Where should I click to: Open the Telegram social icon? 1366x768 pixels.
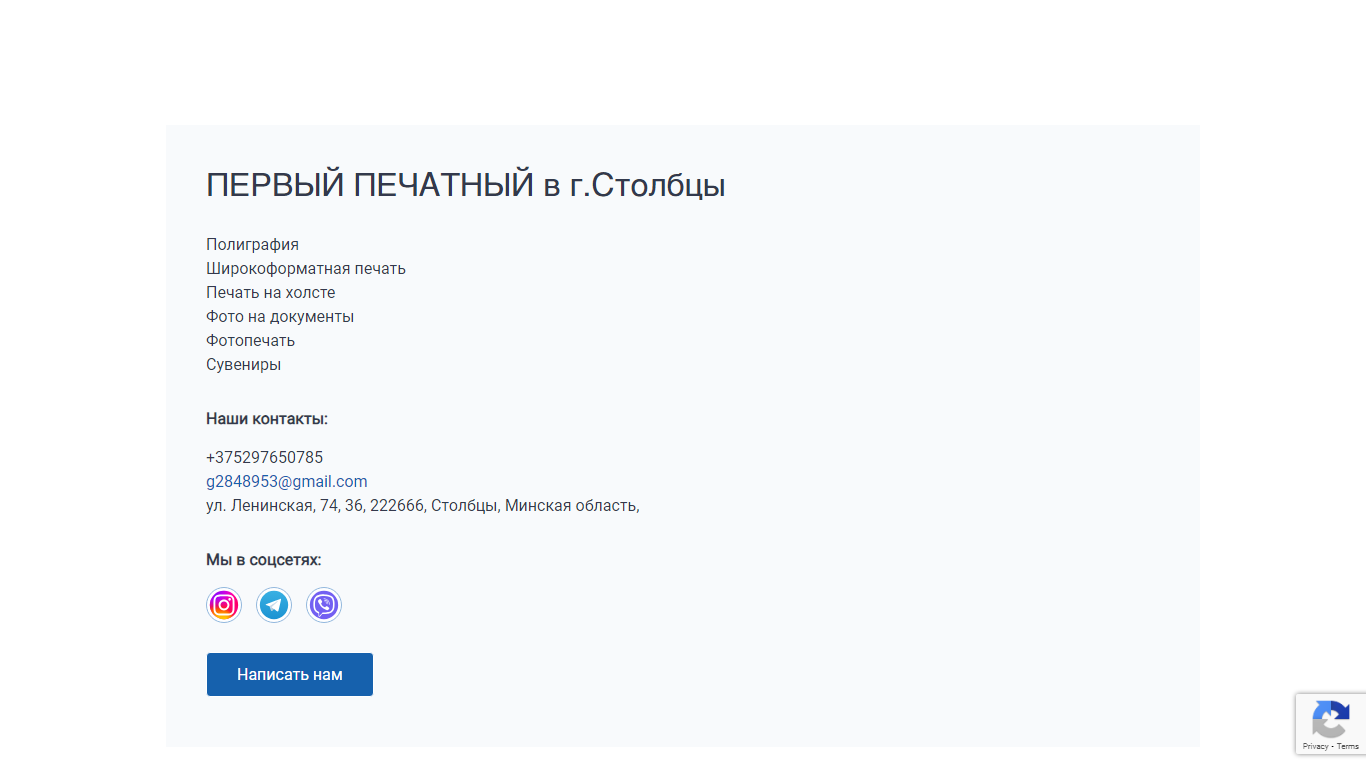274,605
